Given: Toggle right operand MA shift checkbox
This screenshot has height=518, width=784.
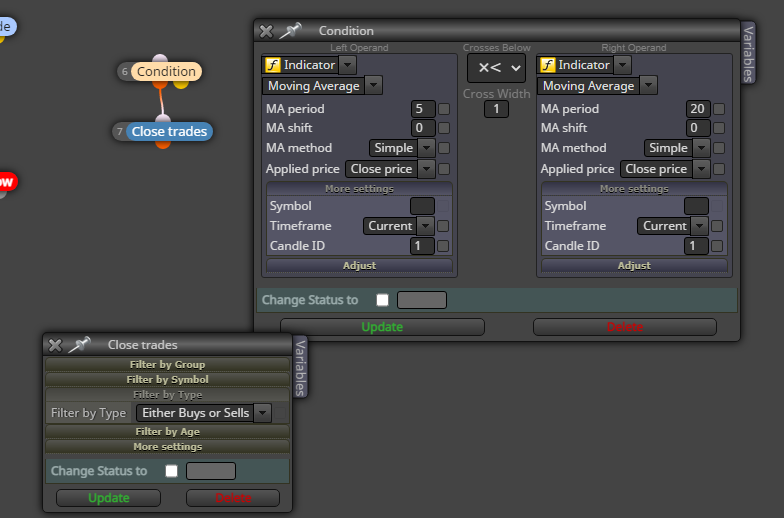Looking at the screenshot, I should coord(719,128).
